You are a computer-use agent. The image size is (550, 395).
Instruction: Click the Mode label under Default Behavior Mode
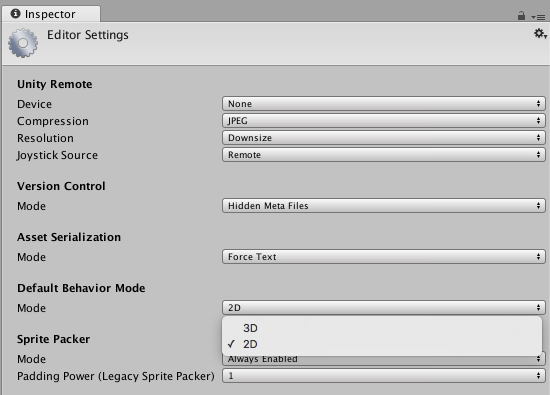point(31,308)
